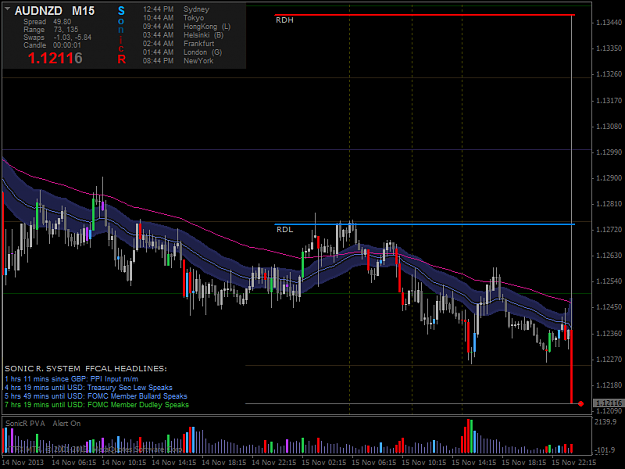The width and height of the screenshot is (625, 469).
Task: Click the SONIC R. SYSTEM FFCAL HEADLINES heading
Action: click(86, 369)
